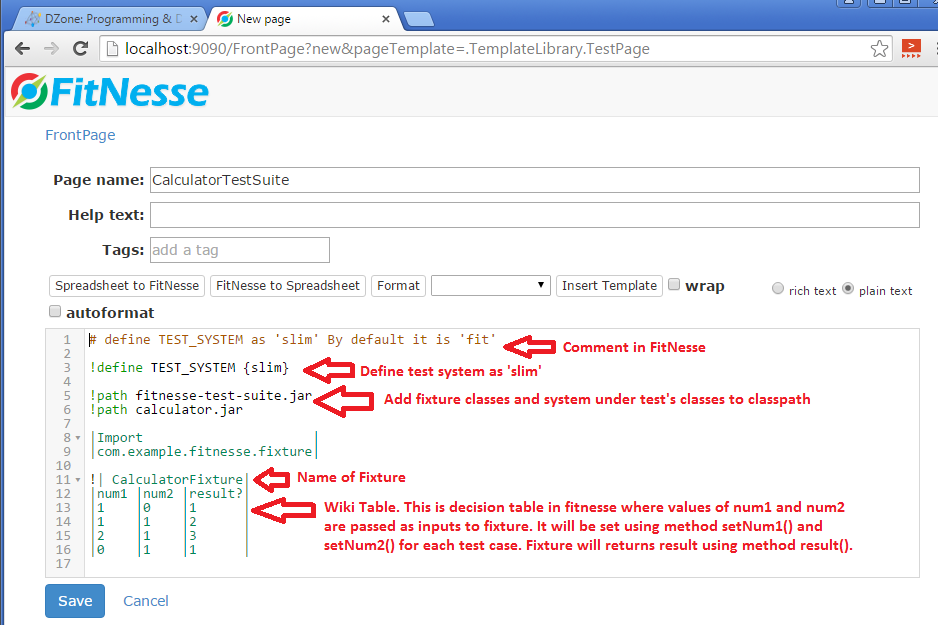This screenshot has height=625, width=938.
Task: Click the '# define TEST_SYSTEM' comment line
Action: [x=293, y=340]
